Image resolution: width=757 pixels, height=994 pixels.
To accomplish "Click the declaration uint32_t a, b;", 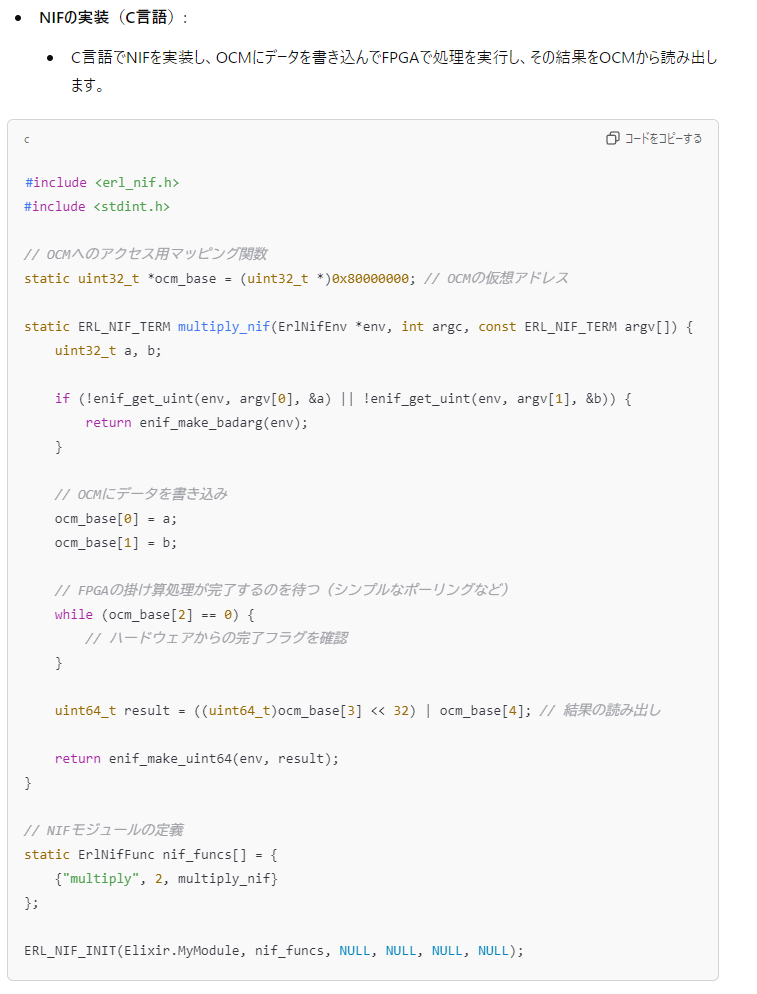I will click(x=108, y=351).
